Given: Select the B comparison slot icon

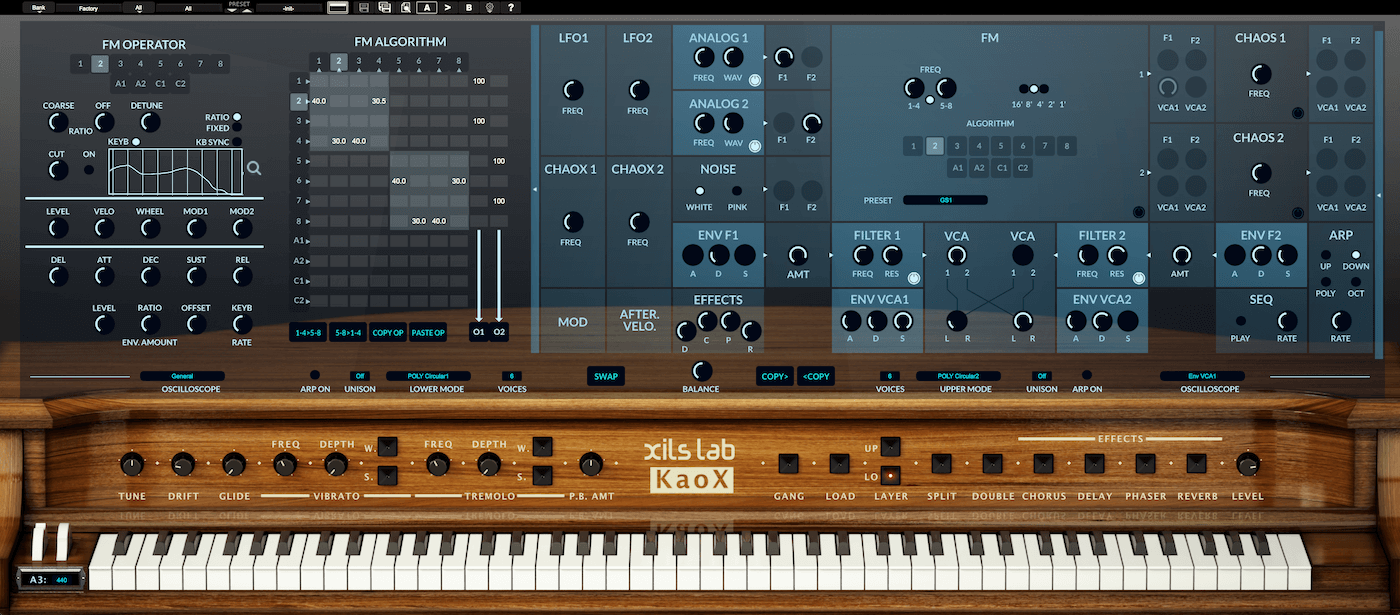Looking at the screenshot, I should (x=468, y=8).
